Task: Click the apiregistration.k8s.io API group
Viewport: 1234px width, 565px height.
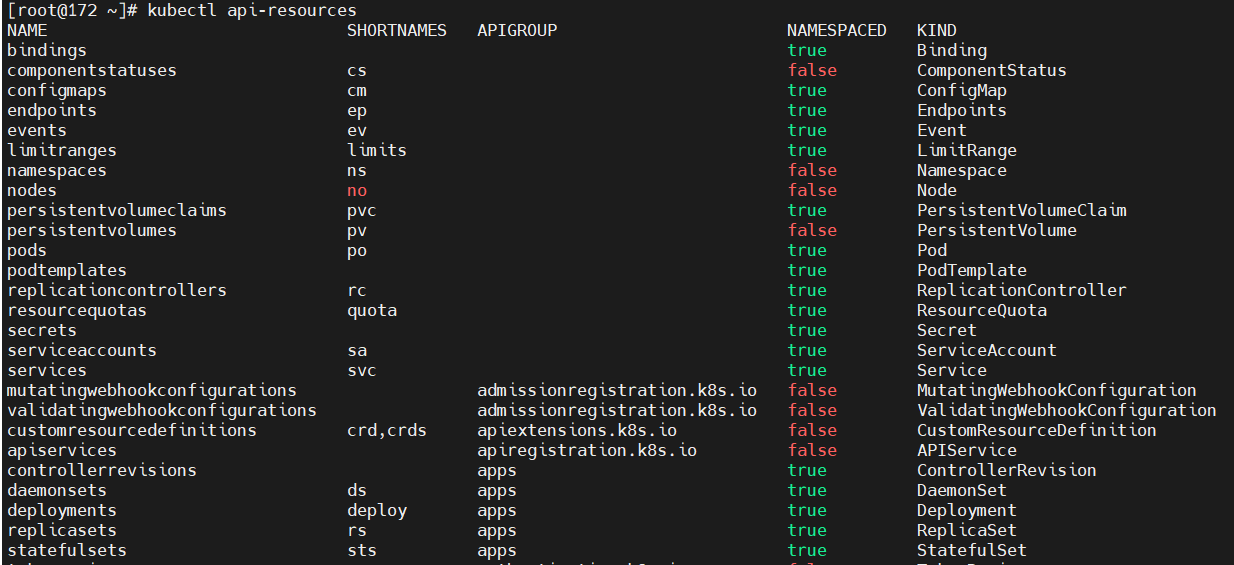Action: pyautogui.click(x=586, y=450)
